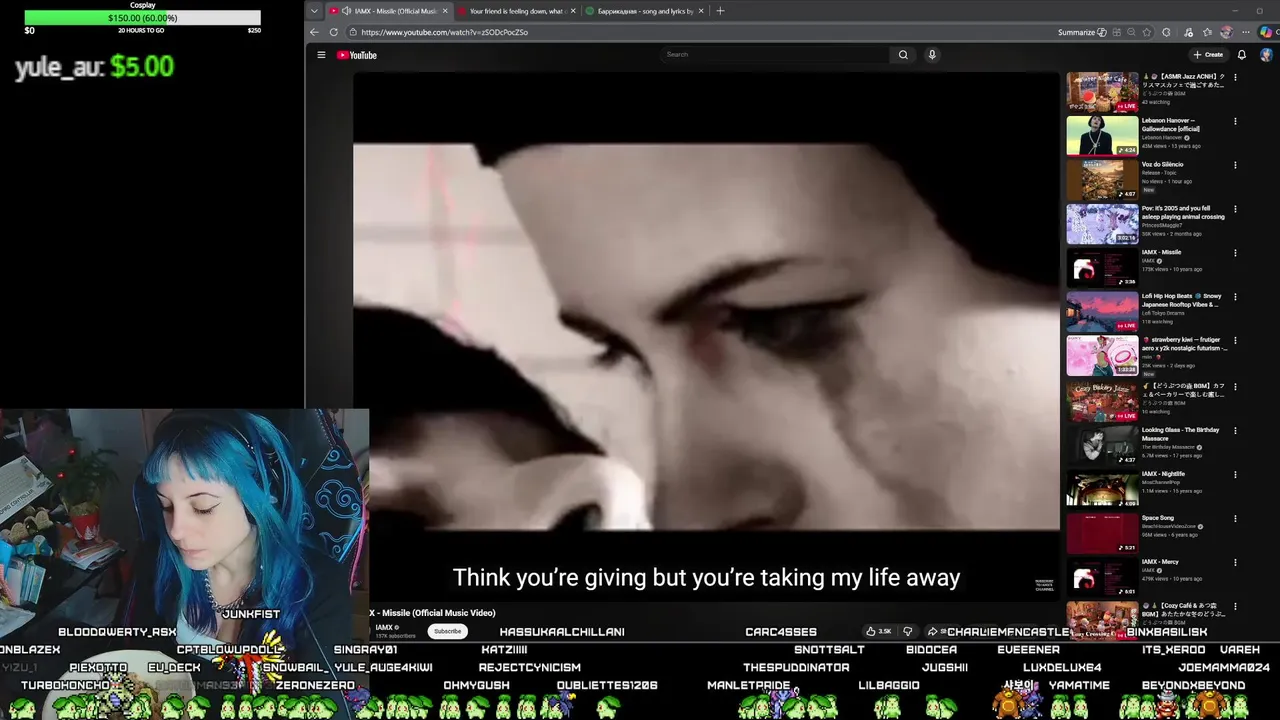Open YouTube notifications bell
This screenshot has width=1280, height=720.
[x=1242, y=55]
